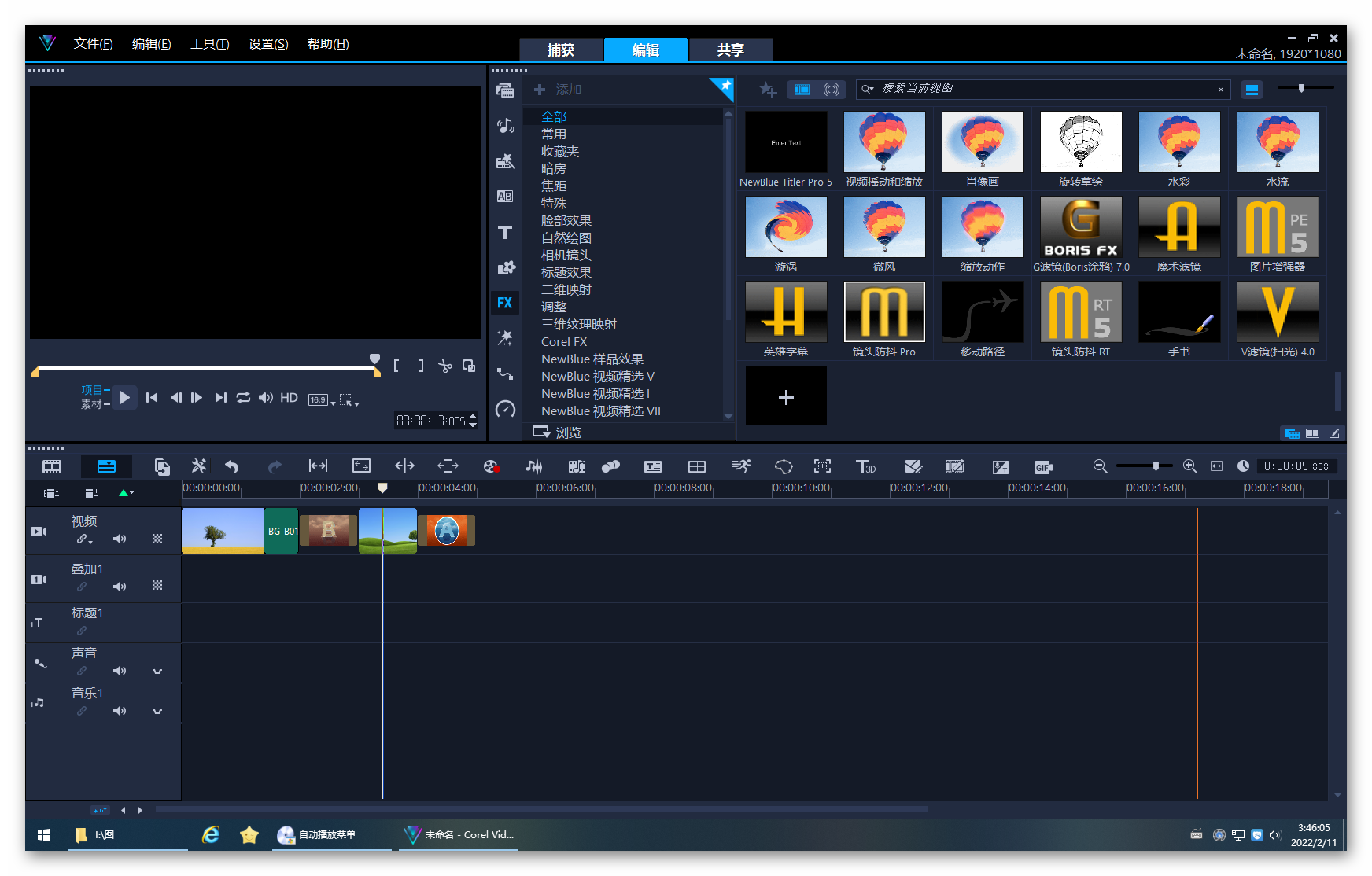The image size is (1372, 876).
Task: Open the Template library panel icon
Action: click(x=505, y=161)
